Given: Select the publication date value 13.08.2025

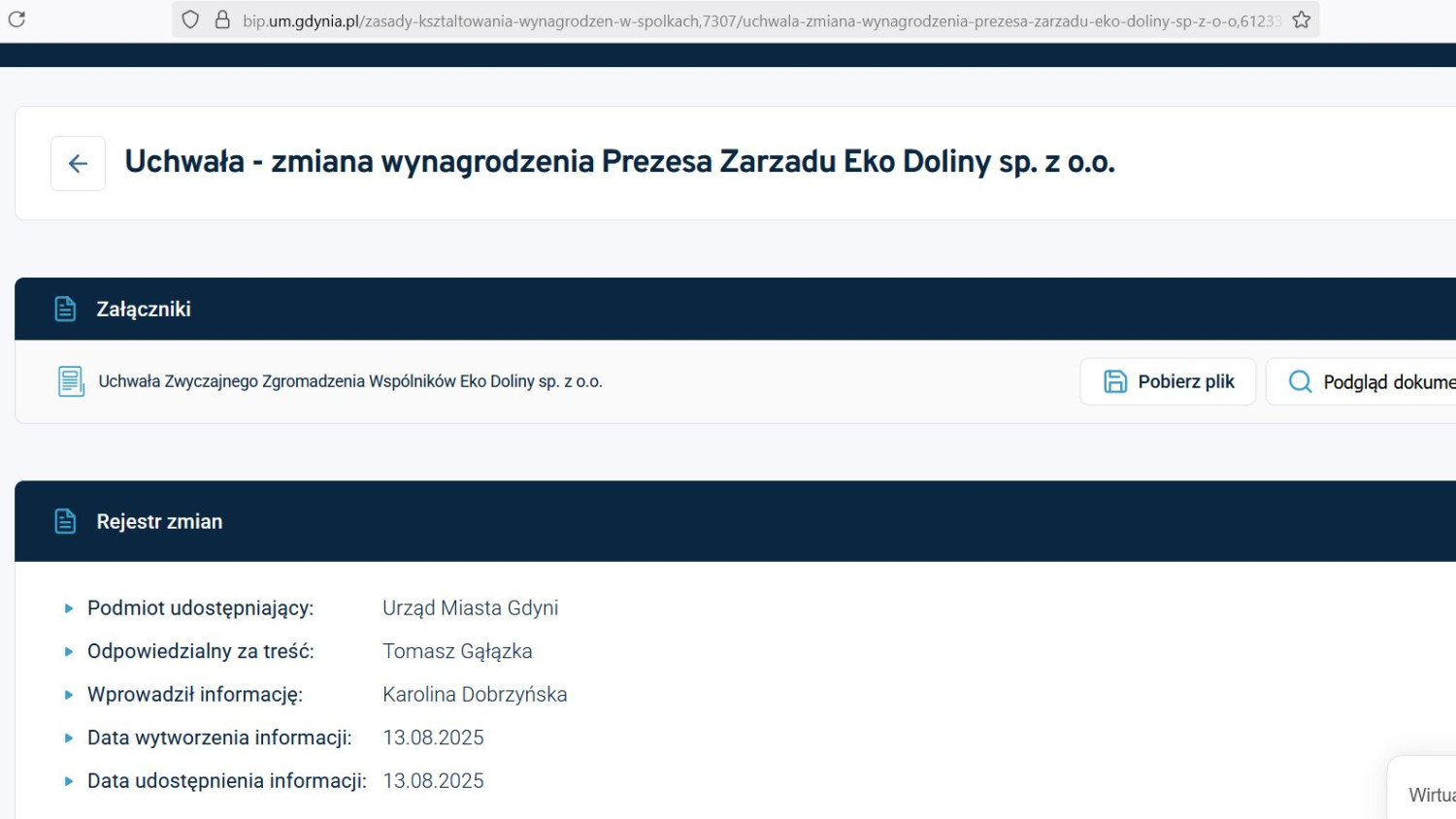Looking at the screenshot, I should coord(433,781).
